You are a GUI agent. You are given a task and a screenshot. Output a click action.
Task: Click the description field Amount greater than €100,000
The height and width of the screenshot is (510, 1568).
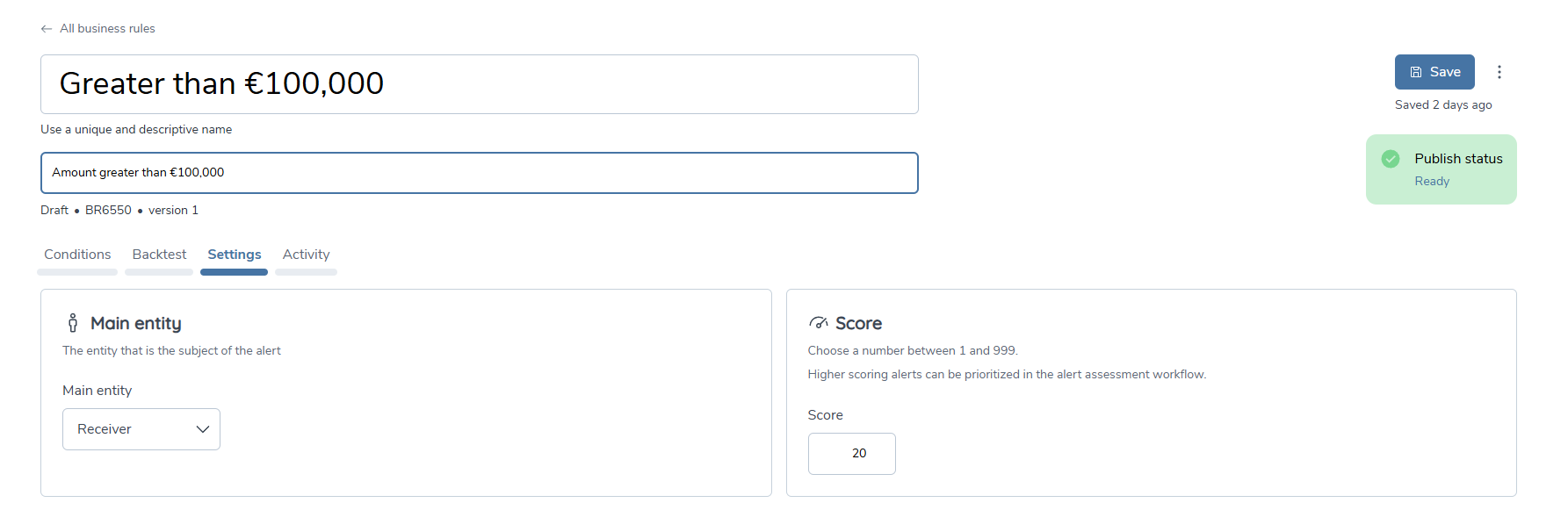click(480, 173)
